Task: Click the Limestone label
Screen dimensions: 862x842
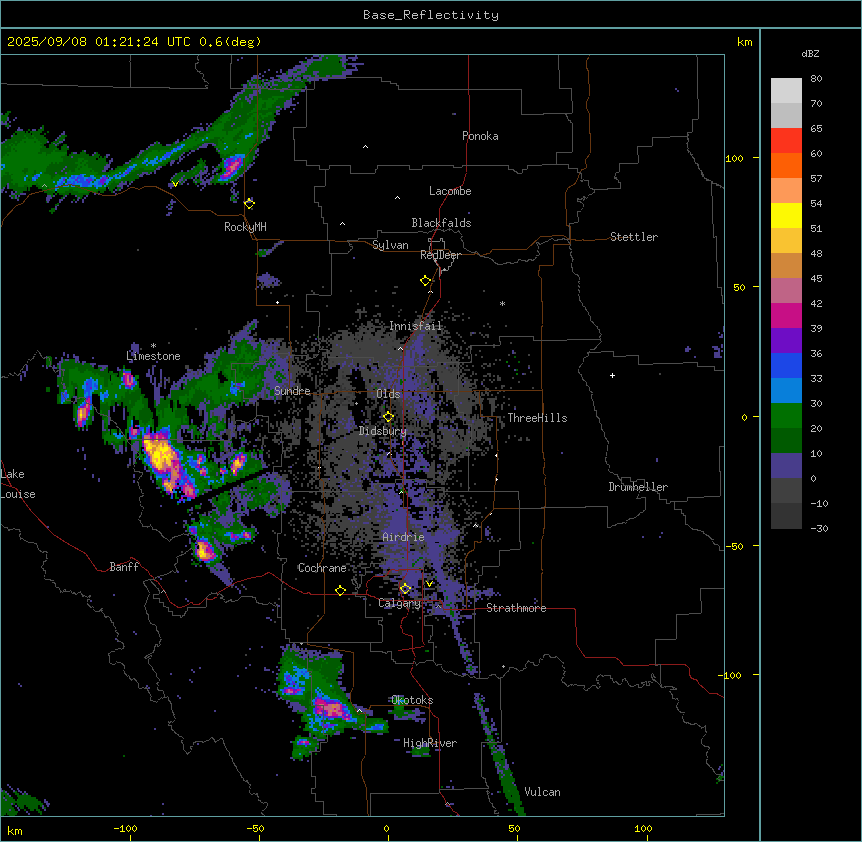Action: [x=153, y=356]
